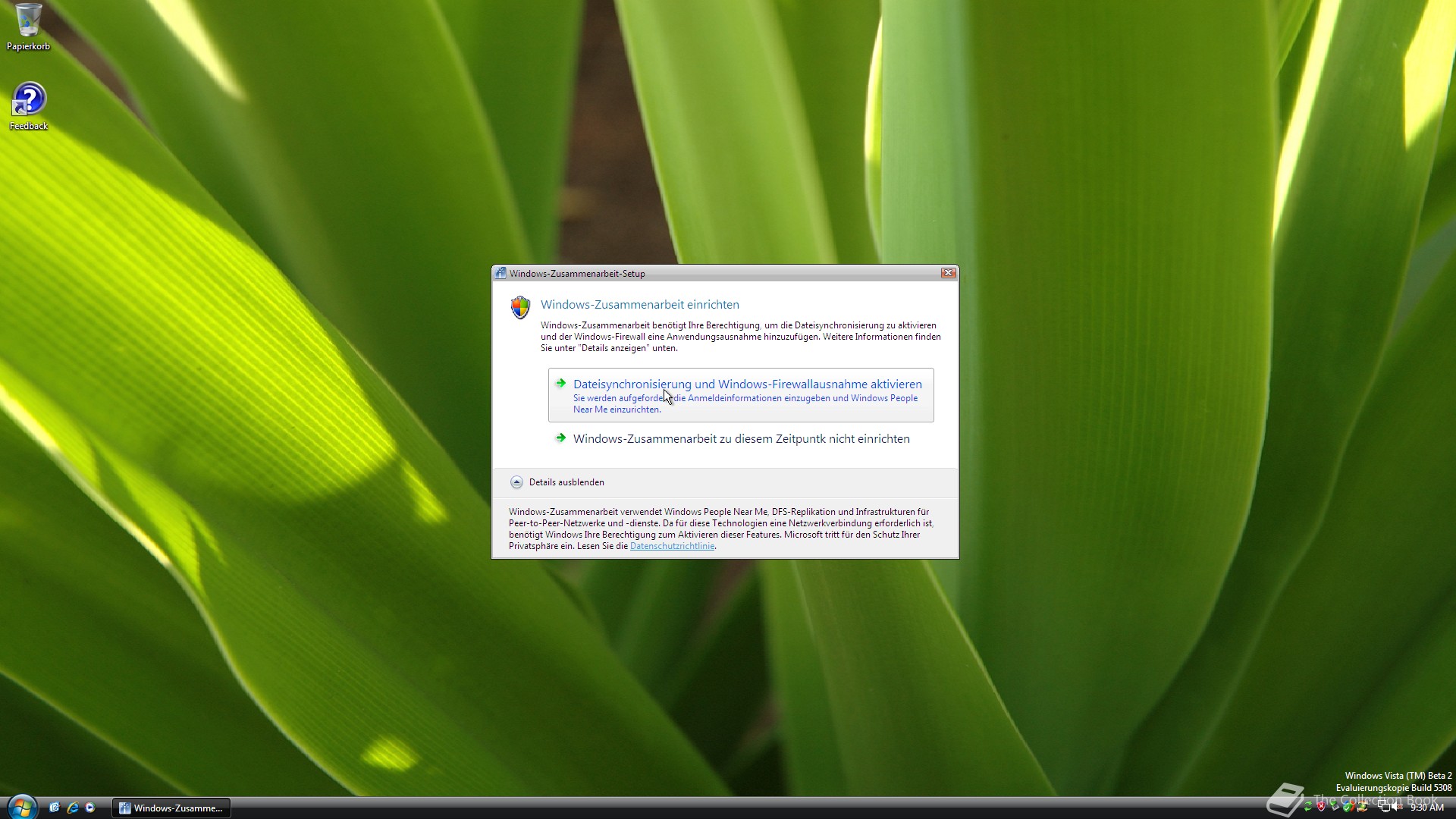Viewport: 1456px width, 819px height.
Task: Click the muted volume speaker tray icon
Action: click(1397, 806)
